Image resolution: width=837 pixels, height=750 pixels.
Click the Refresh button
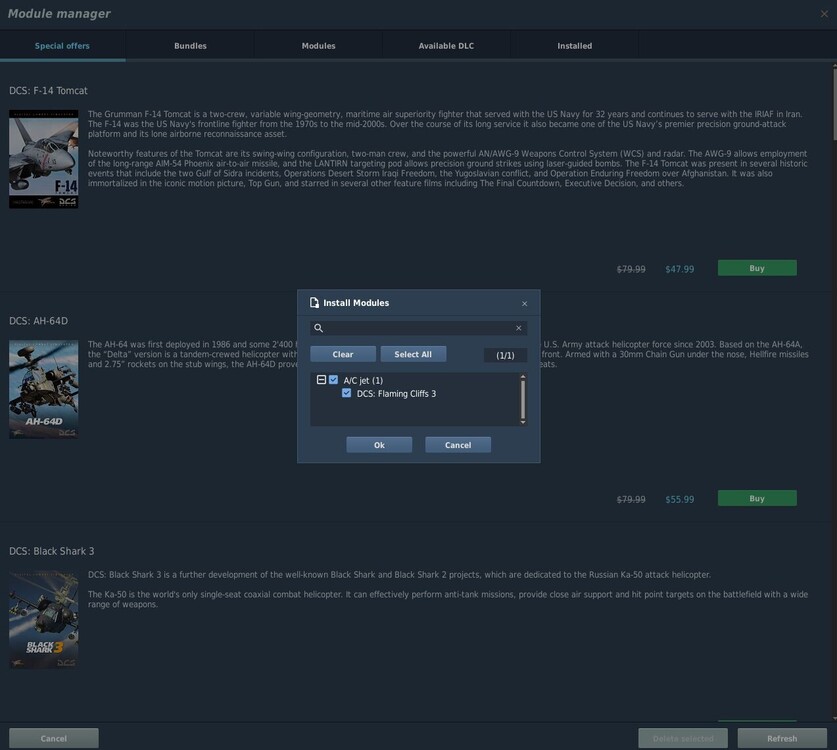pos(782,738)
